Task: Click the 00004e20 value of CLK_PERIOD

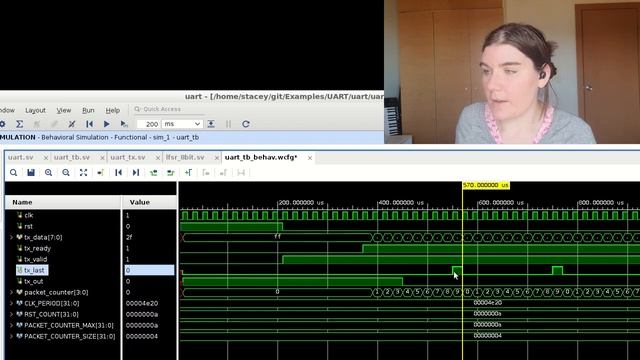Action: (142, 303)
